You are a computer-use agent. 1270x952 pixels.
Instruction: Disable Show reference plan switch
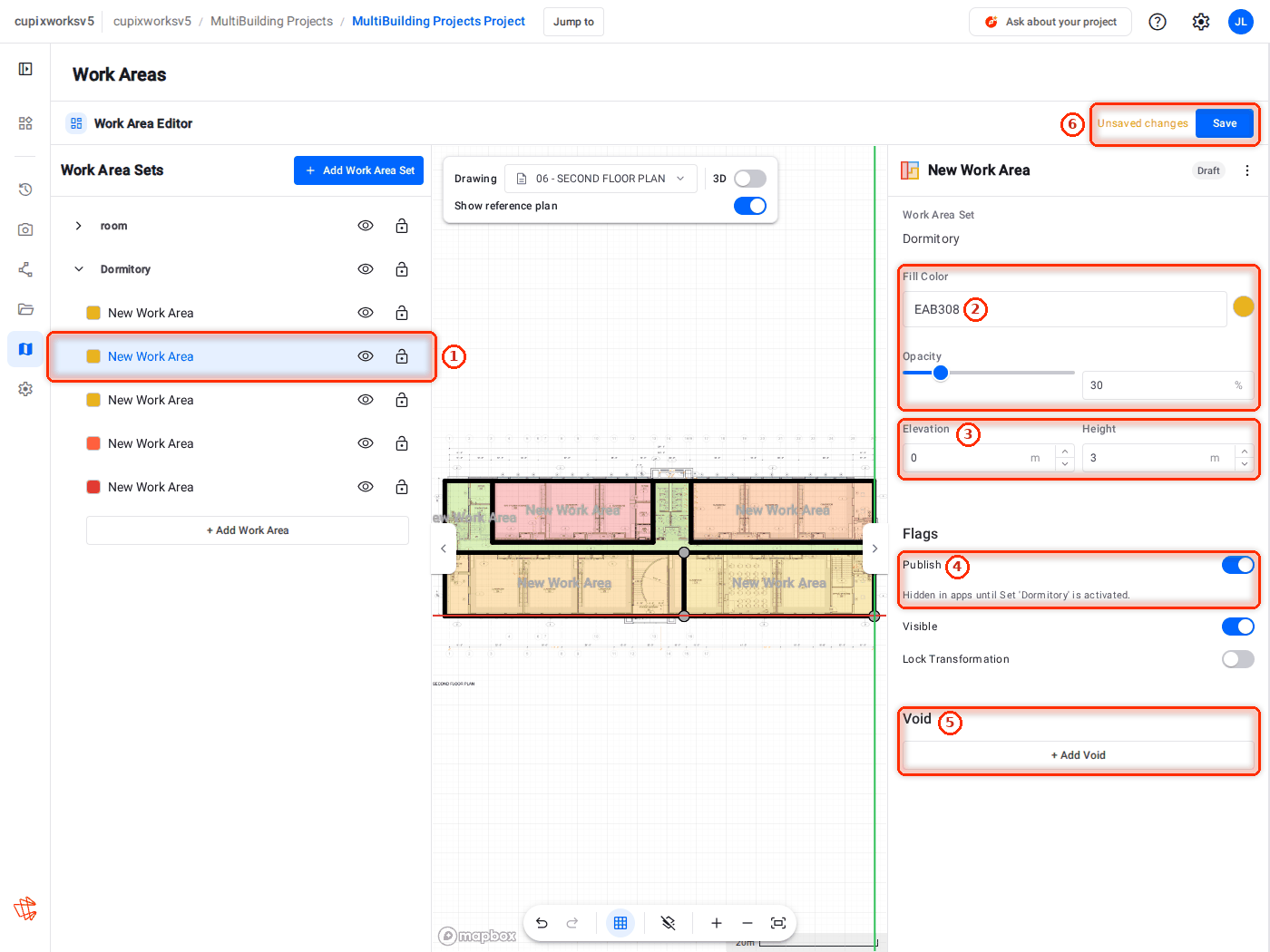[750, 206]
